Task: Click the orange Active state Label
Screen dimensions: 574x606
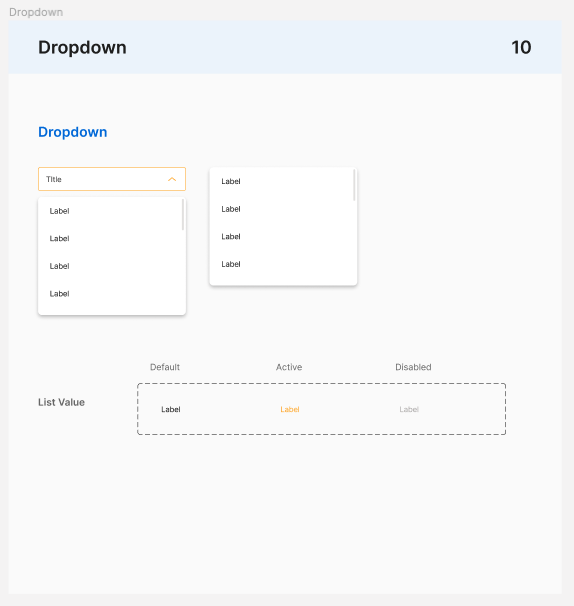Action: (290, 409)
